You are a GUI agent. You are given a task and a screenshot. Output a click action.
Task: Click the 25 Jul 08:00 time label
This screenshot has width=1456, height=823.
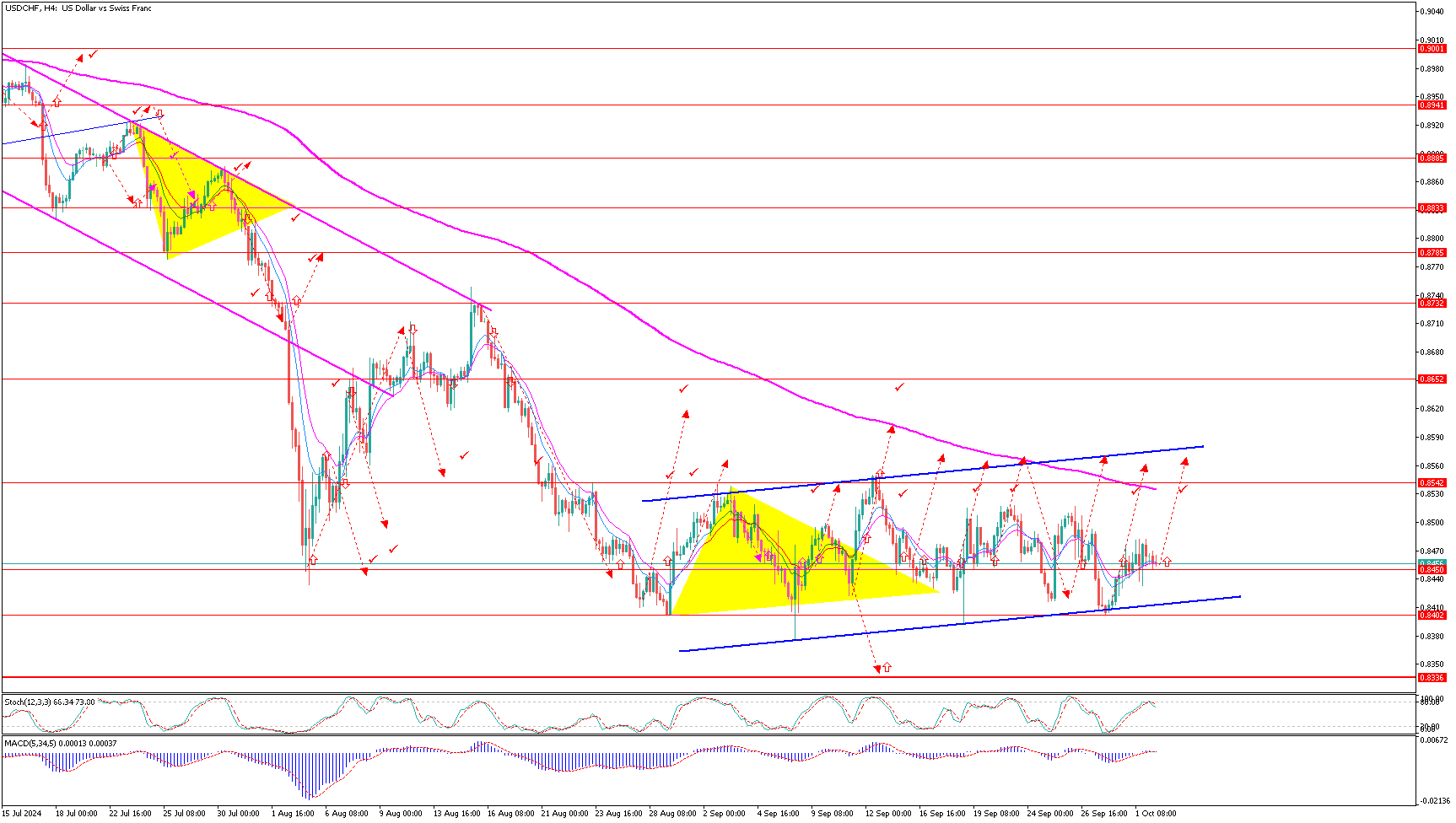tap(185, 814)
